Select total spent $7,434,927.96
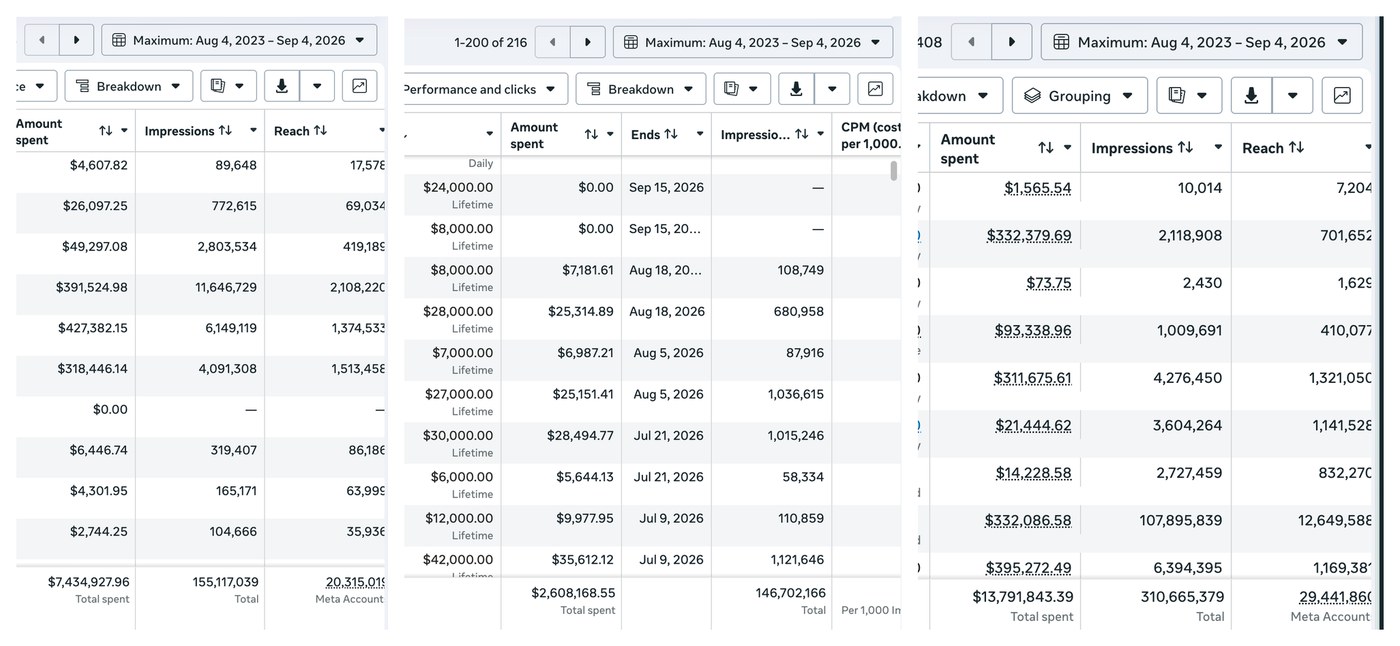 89,582
